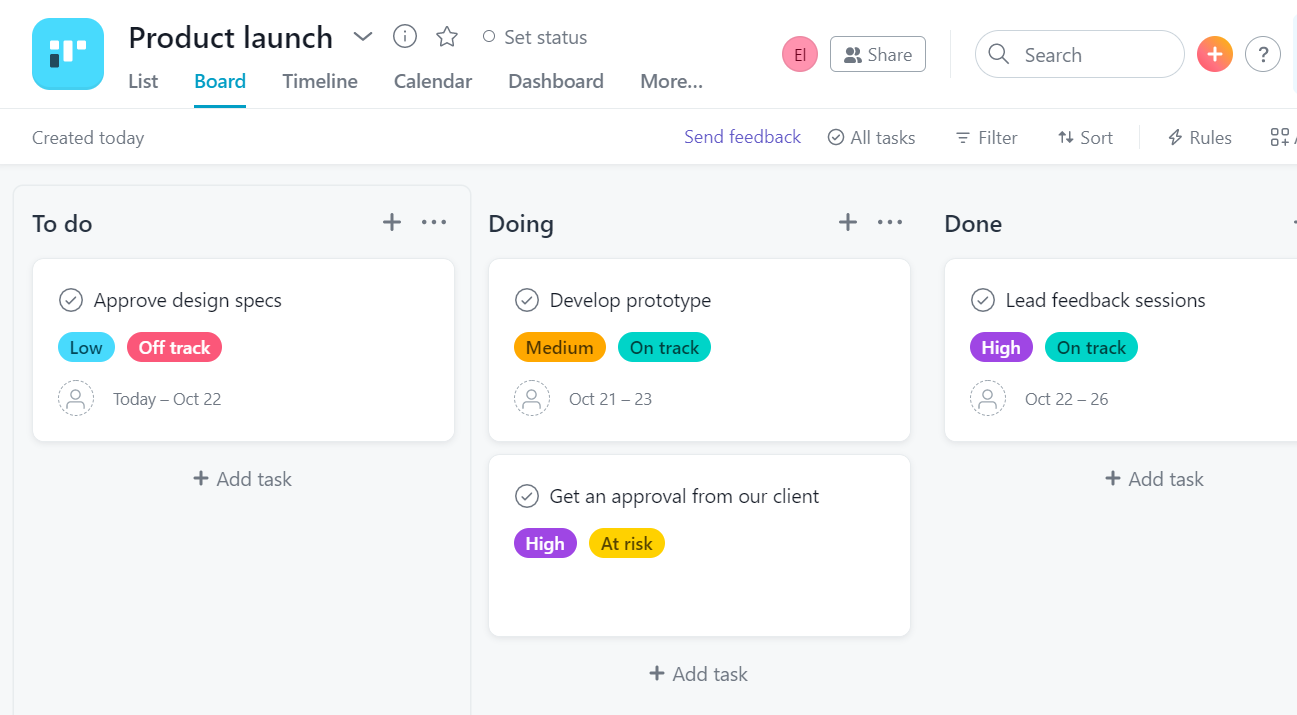The height and width of the screenshot is (715, 1297).
Task: Click the Product launch project icon
Action: coord(66,54)
